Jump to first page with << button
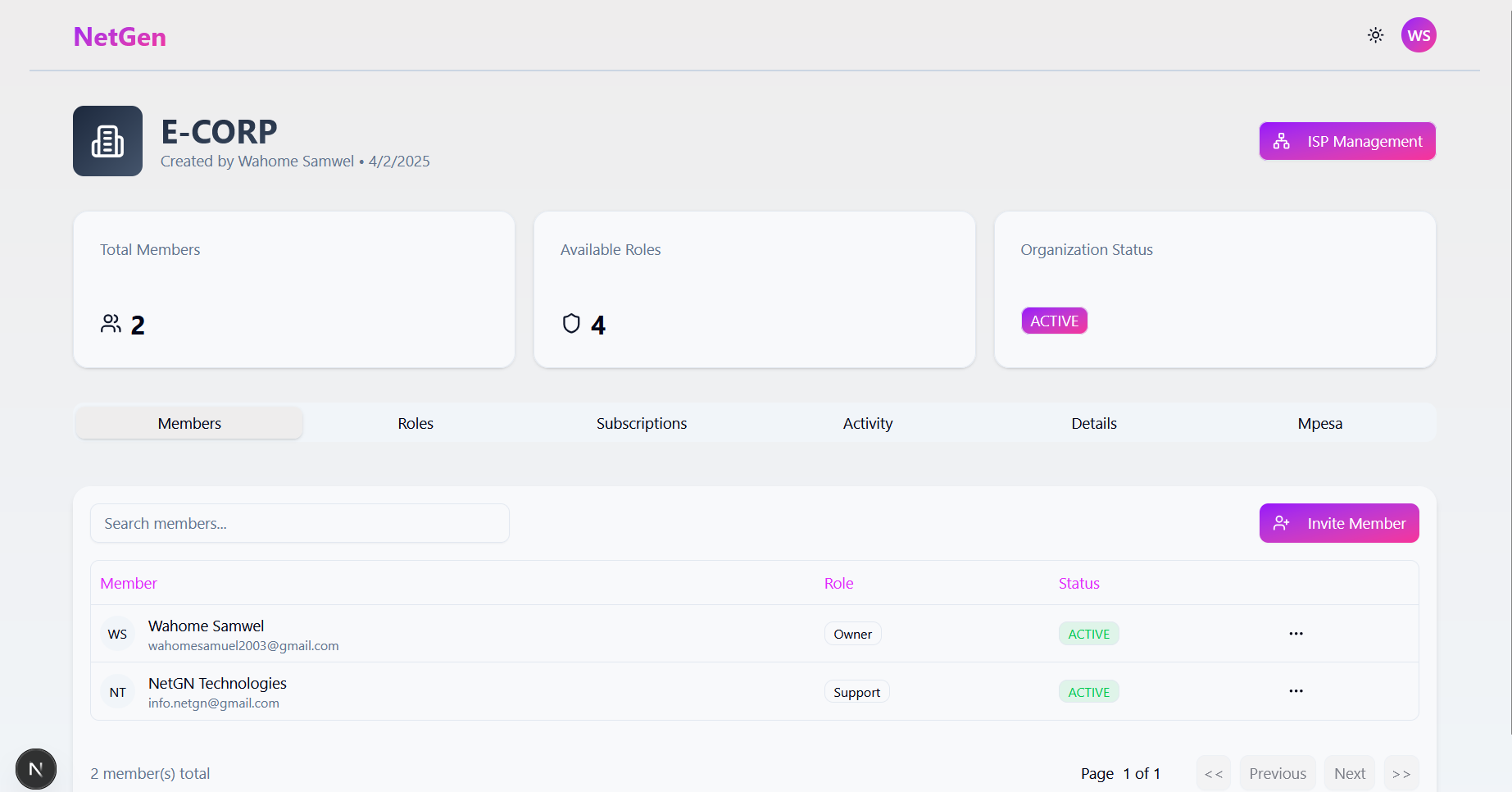The width and height of the screenshot is (1512, 792). tap(1214, 773)
